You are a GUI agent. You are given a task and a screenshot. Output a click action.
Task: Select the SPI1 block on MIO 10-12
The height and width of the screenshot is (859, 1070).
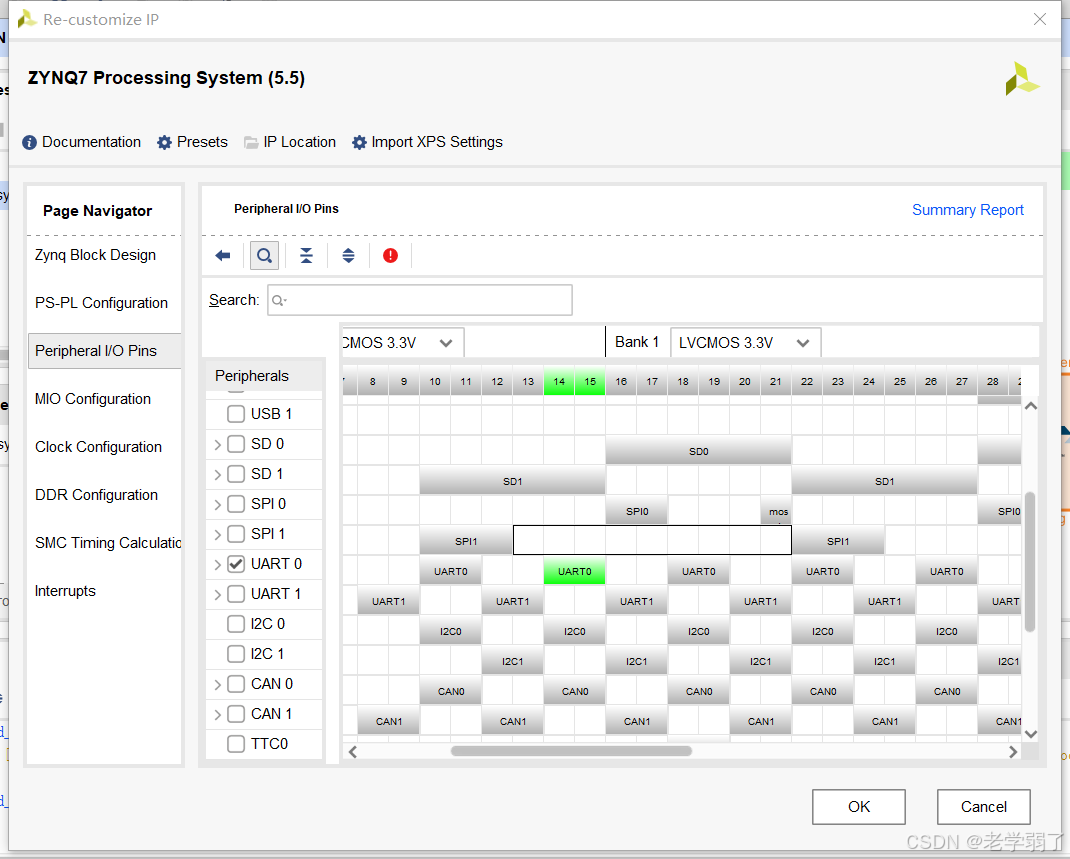(466, 541)
